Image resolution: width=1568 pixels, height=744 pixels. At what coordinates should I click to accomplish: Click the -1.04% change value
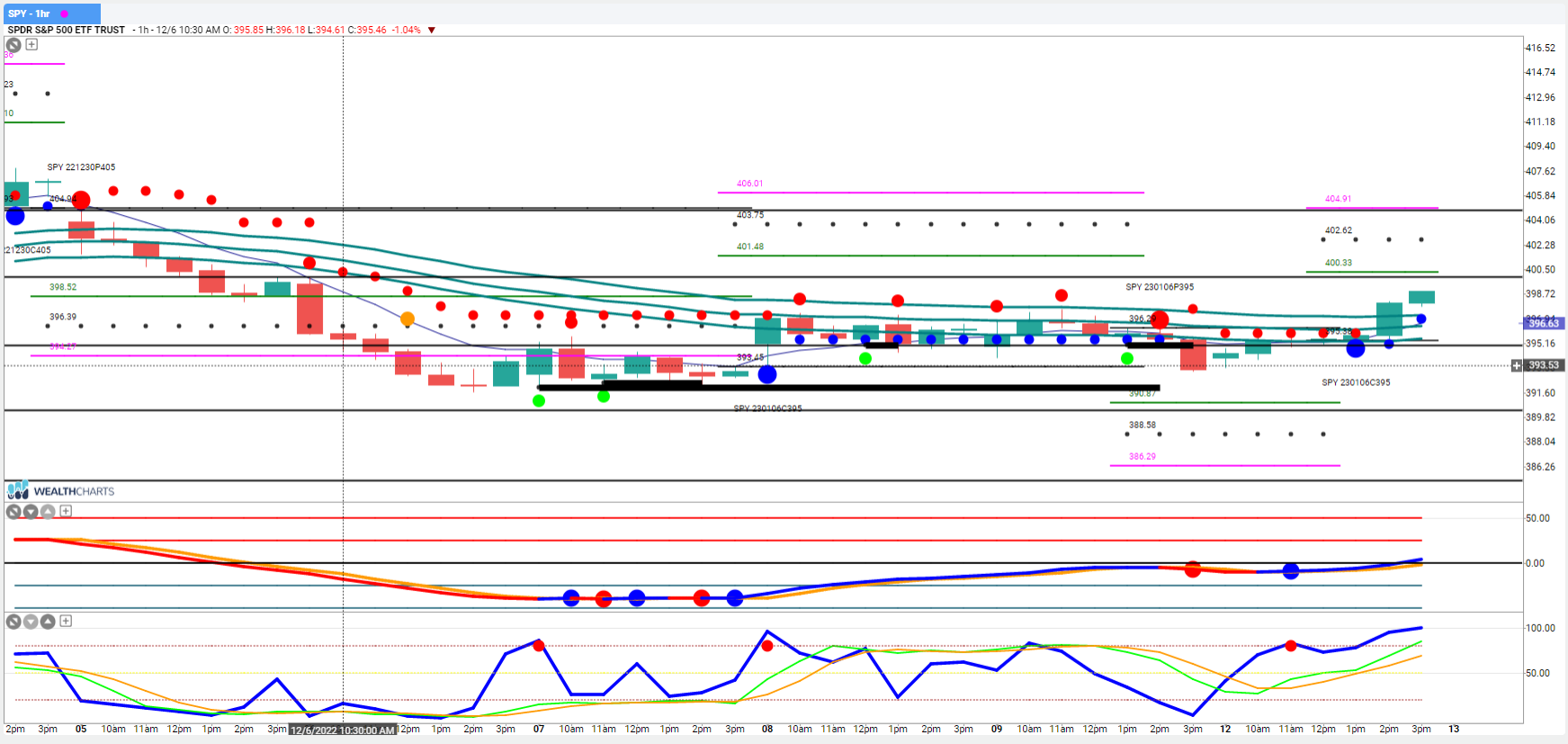407,30
